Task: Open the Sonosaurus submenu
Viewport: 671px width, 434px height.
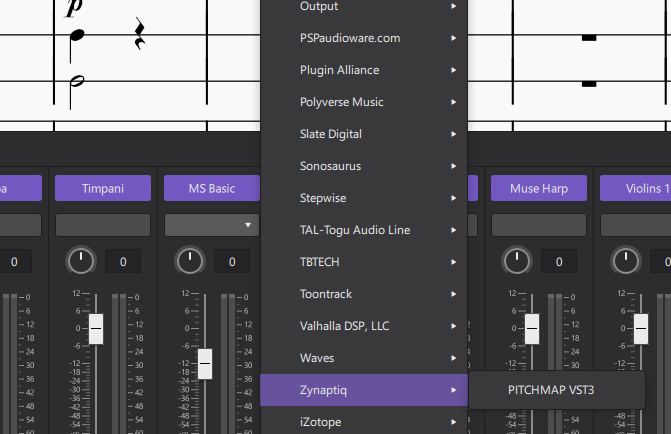Action: coord(364,166)
